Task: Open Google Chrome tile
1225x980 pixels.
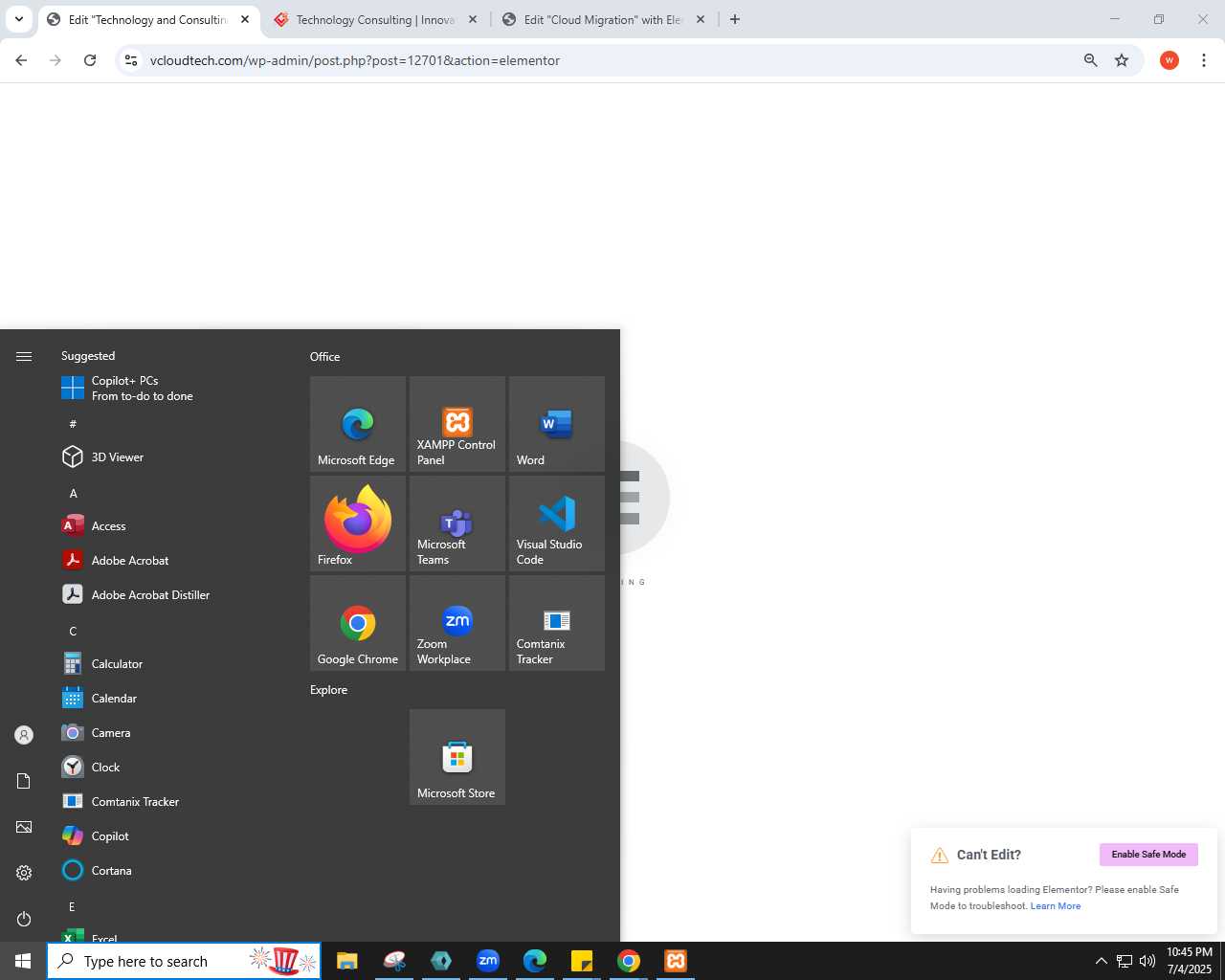Action: (358, 623)
